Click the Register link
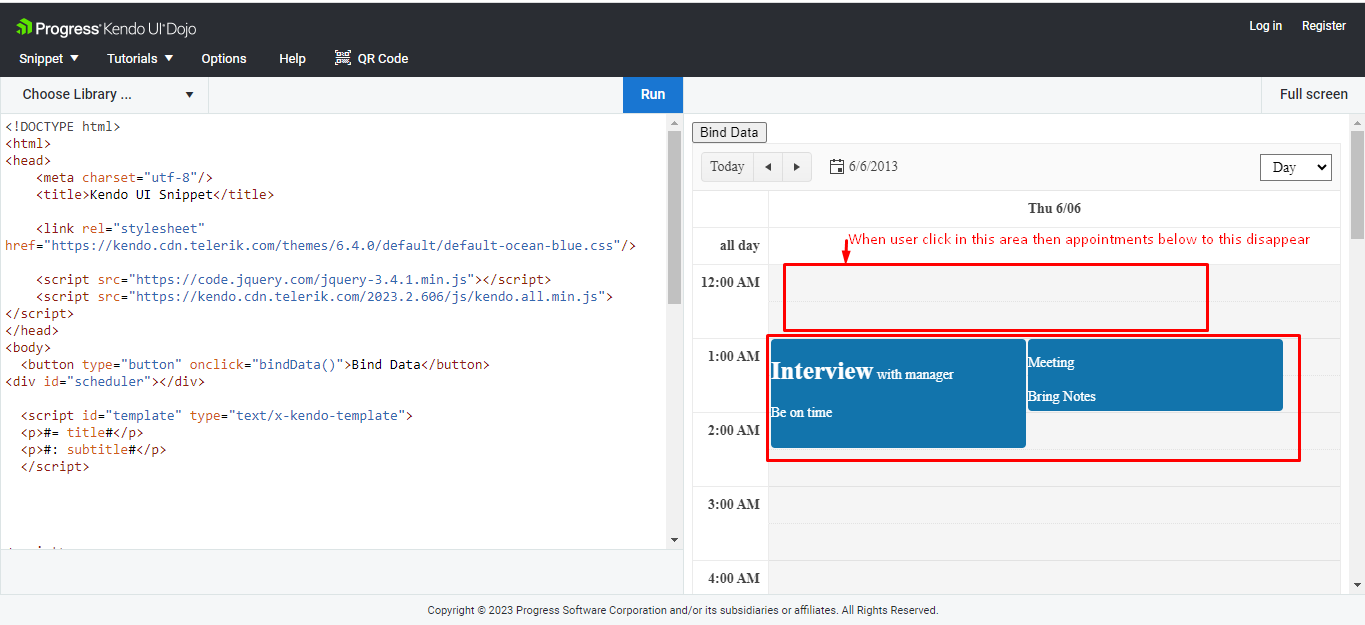Viewport: 1365px width, 625px height. click(x=1323, y=26)
